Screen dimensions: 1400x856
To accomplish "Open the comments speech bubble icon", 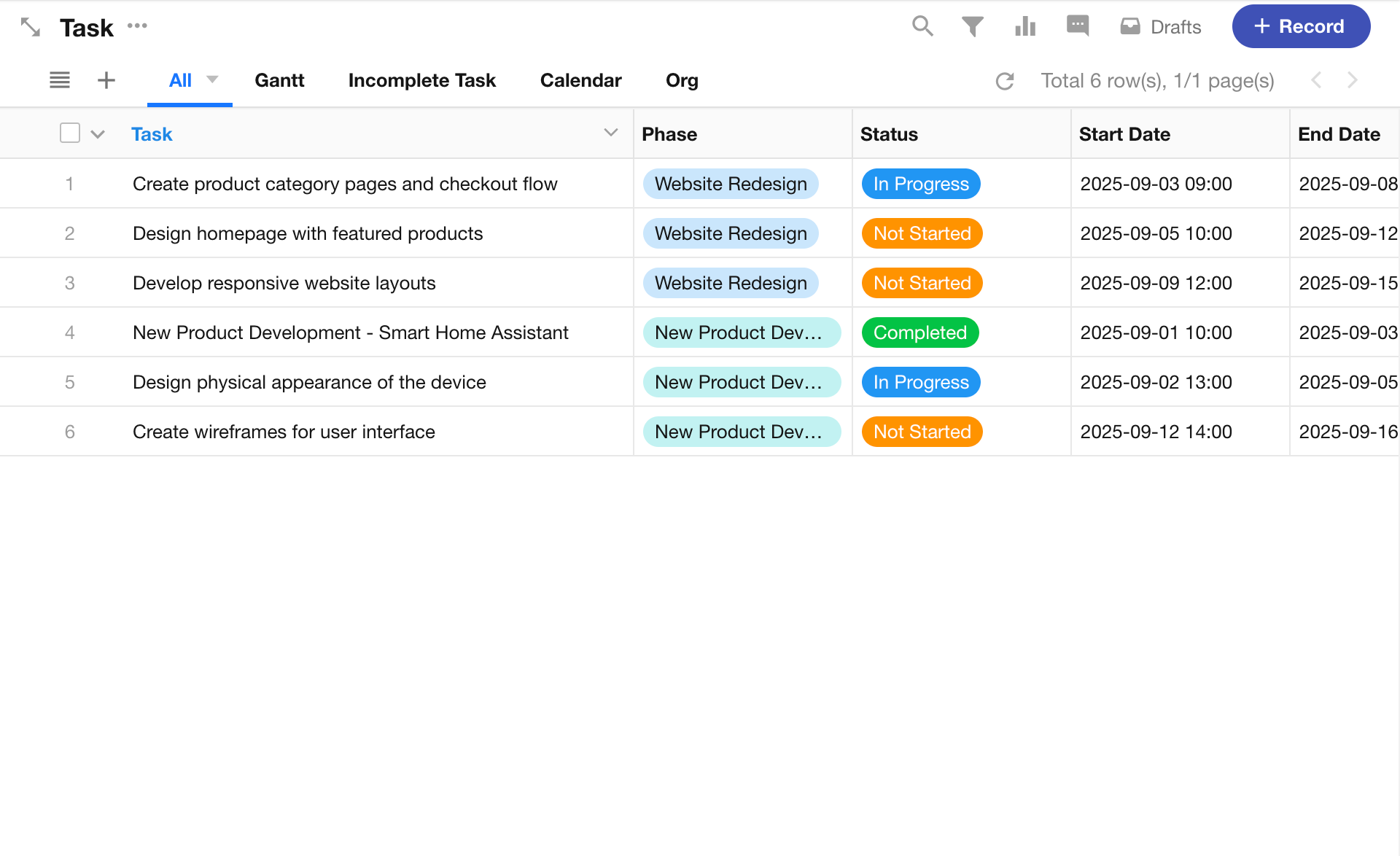I will tap(1077, 26).
